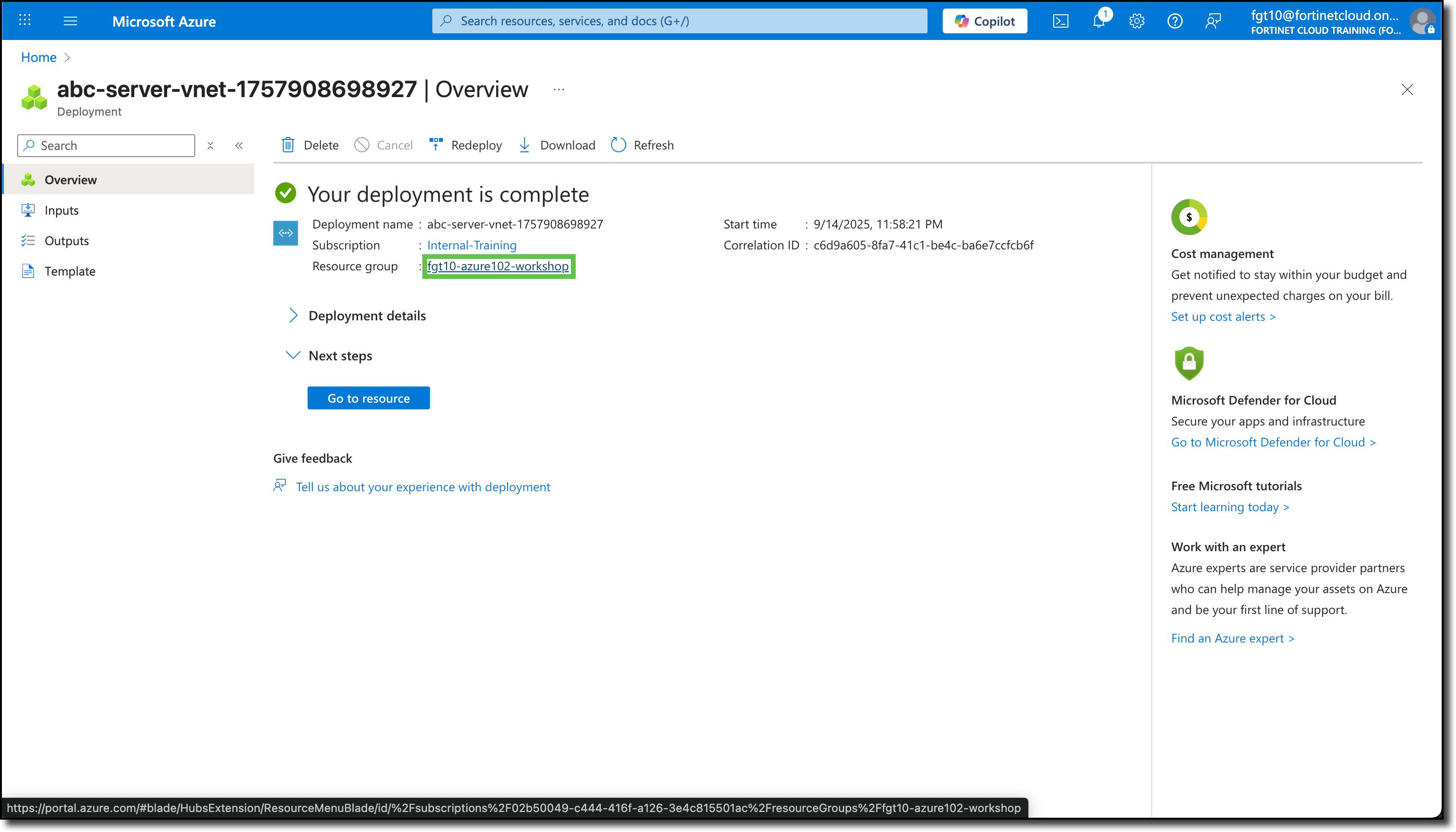The height and width of the screenshot is (832, 1456).
Task: Open the portal settings gear icon
Action: pos(1137,20)
